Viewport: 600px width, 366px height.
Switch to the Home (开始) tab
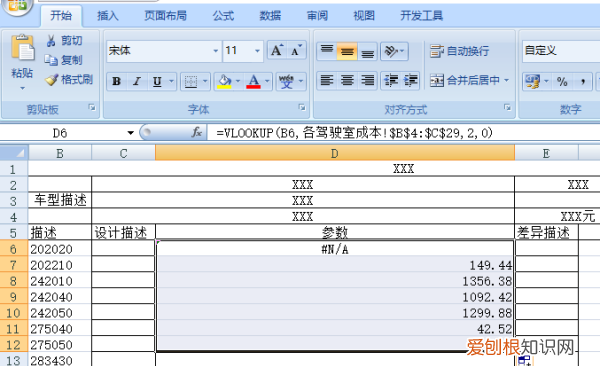pos(61,16)
